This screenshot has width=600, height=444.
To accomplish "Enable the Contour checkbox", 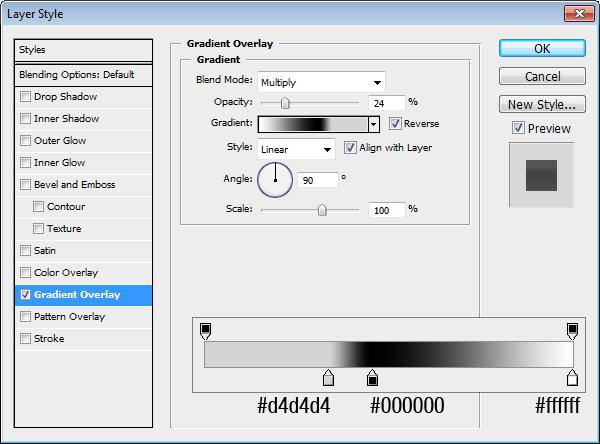I will pyautogui.click(x=38, y=207).
